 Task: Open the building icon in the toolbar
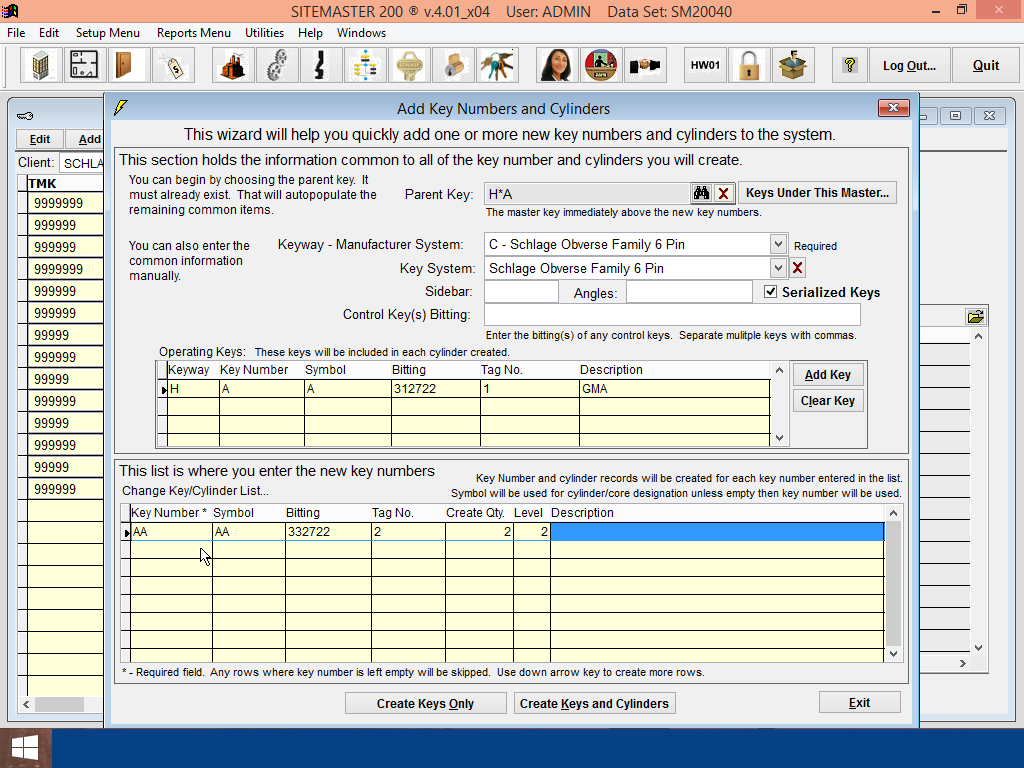pos(41,65)
